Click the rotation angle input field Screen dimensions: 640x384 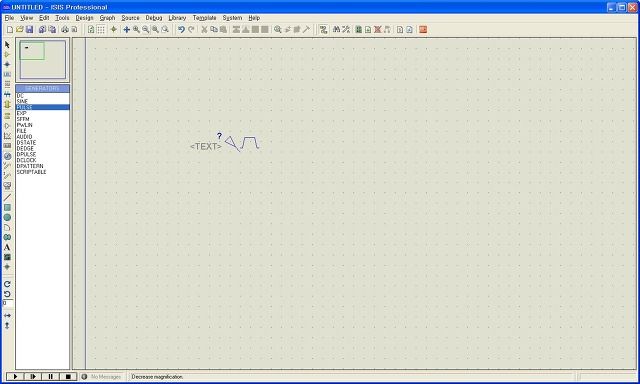[x=8, y=303]
